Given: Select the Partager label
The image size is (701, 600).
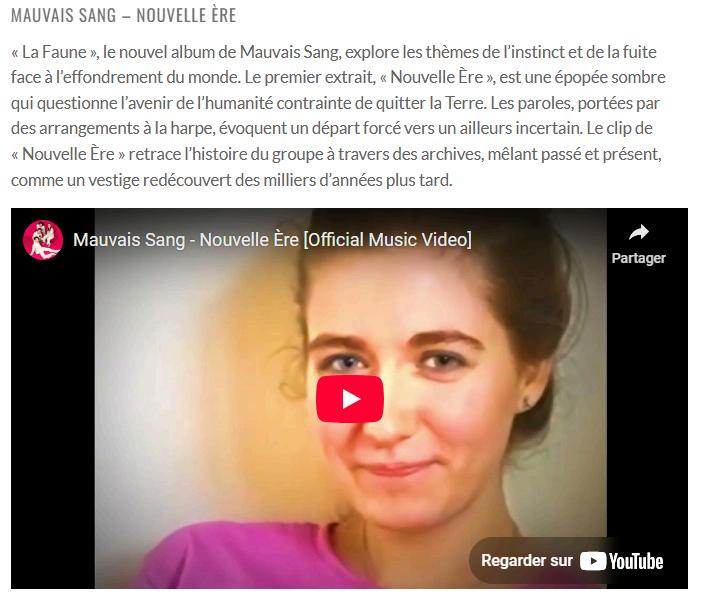Looking at the screenshot, I should tap(638, 258).
